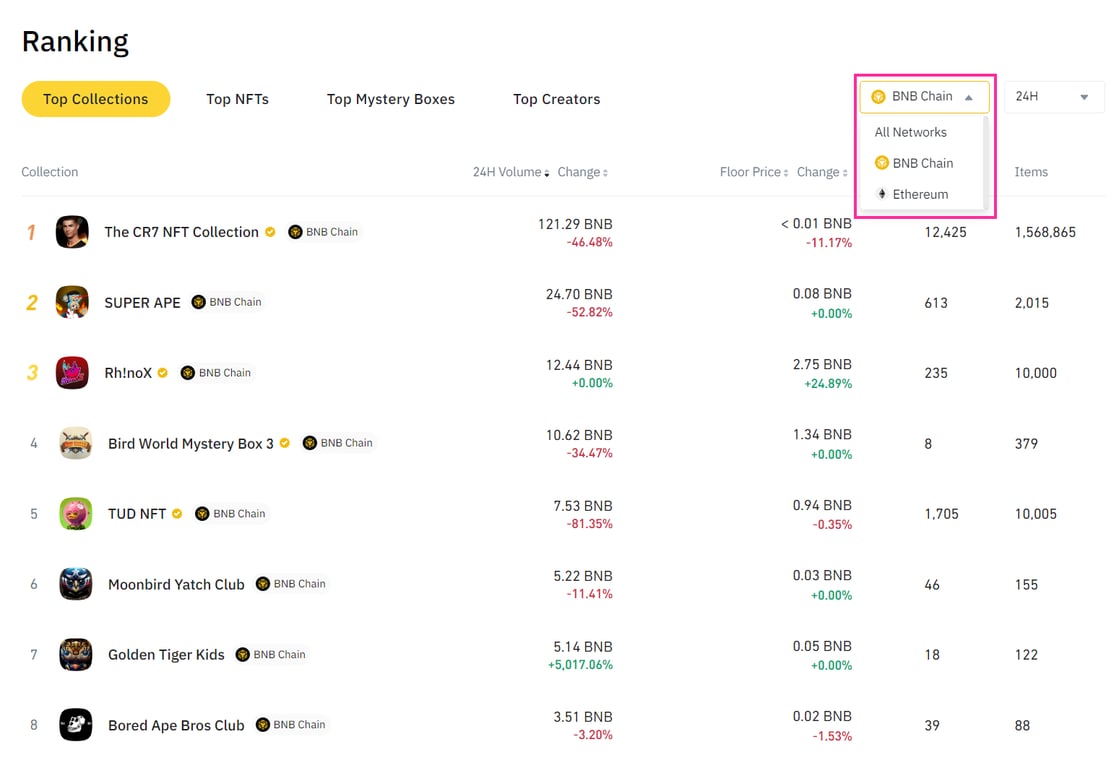The height and width of the screenshot is (768, 1119).
Task: Toggle sorting on the Change column
Action: (x=582, y=171)
